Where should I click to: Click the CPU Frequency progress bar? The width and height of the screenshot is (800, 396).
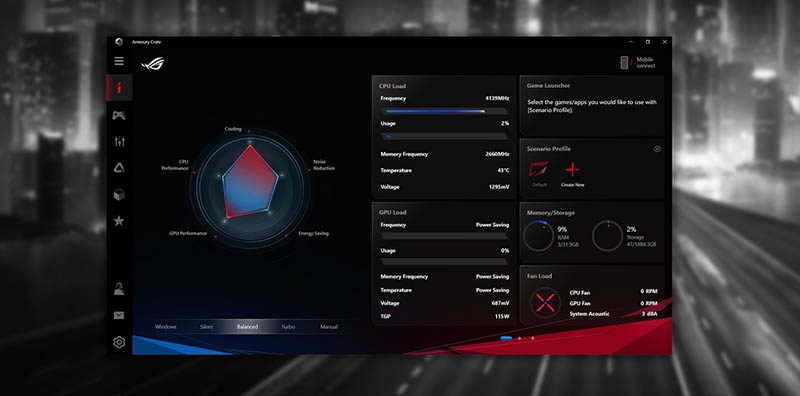[x=445, y=111]
